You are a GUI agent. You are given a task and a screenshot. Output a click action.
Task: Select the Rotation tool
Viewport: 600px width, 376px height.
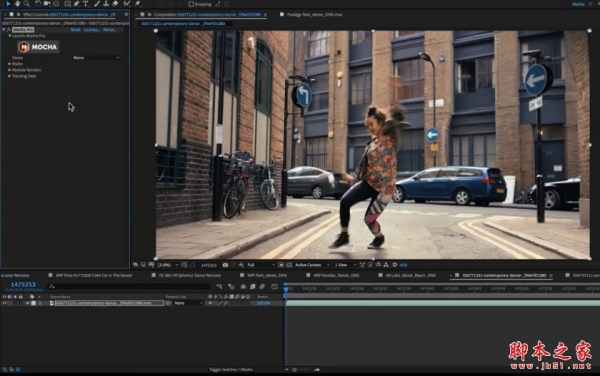click(38, 3)
